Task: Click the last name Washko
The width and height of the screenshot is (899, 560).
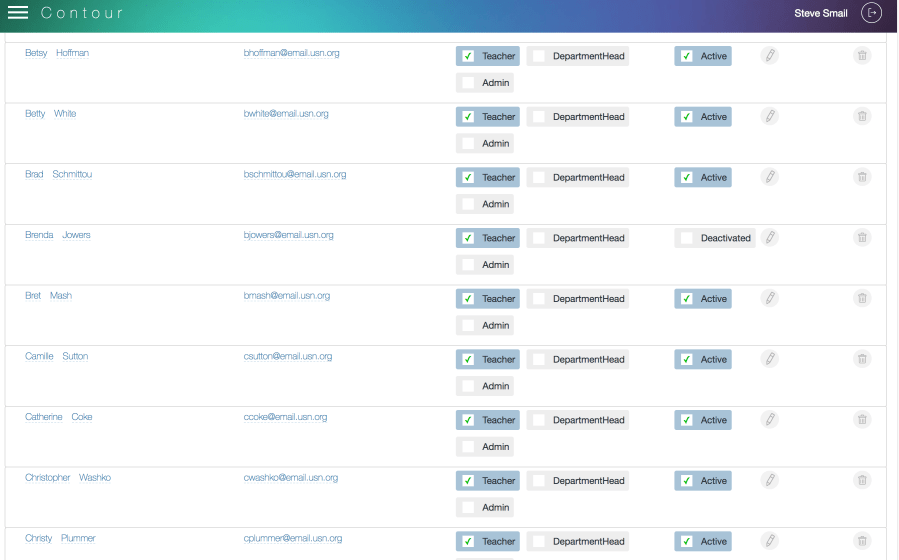Action: coord(95,478)
